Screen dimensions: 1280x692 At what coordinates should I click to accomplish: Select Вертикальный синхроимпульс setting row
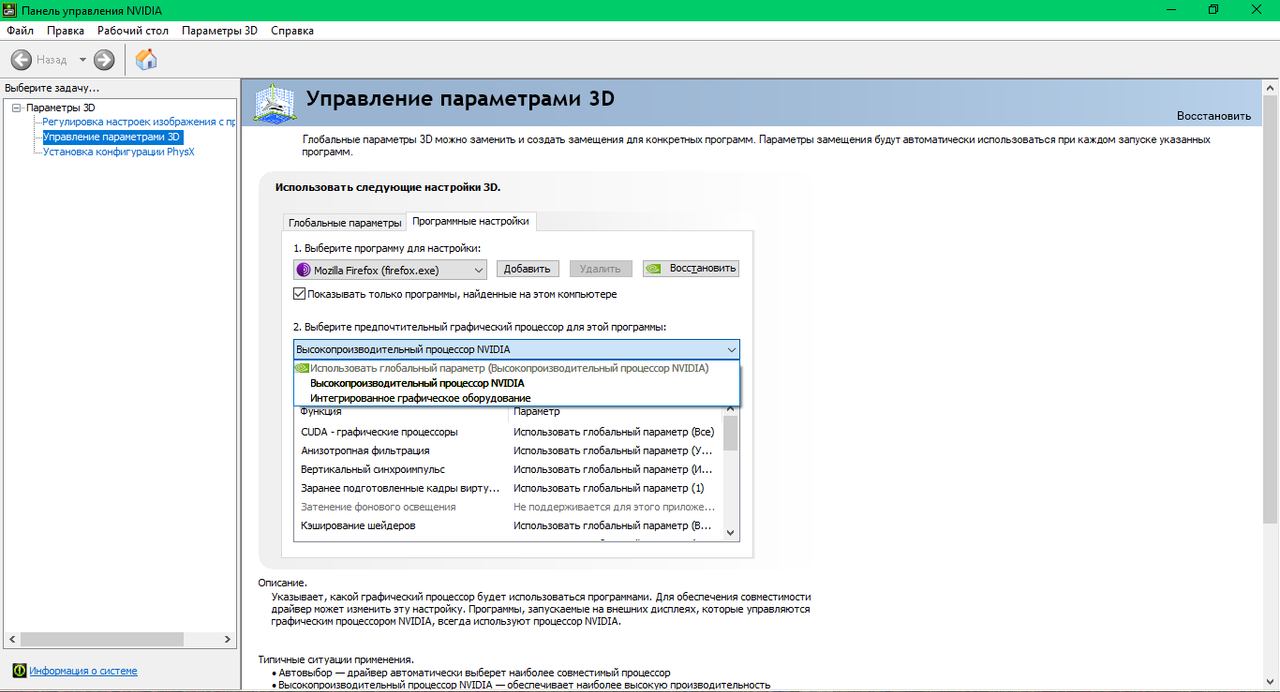point(507,469)
